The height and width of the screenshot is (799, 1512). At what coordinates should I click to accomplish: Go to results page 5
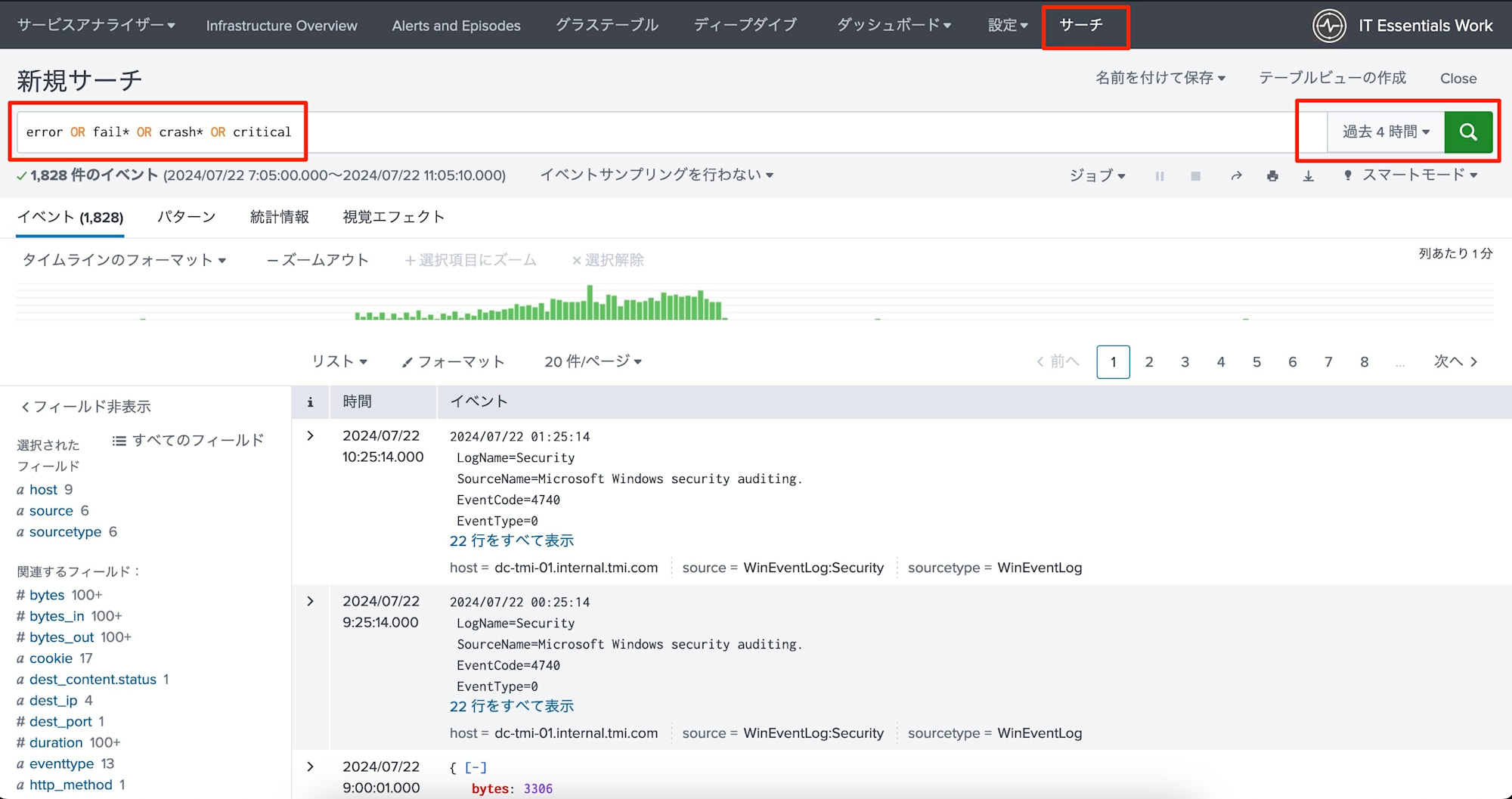point(1256,362)
